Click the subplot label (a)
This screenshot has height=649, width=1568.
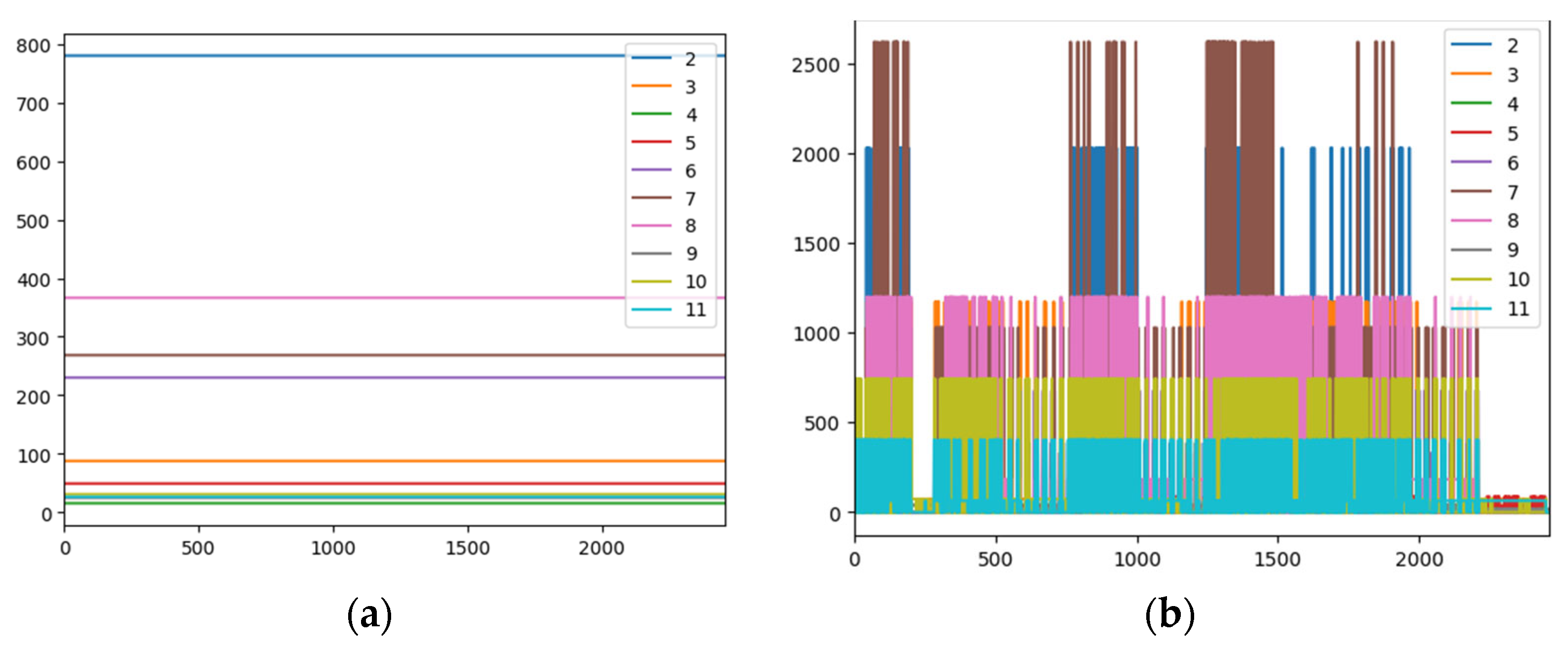[x=369, y=615]
